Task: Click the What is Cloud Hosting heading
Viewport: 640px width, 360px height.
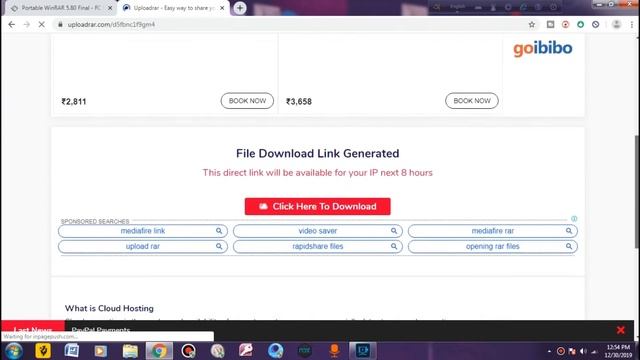Action: [109, 309]
